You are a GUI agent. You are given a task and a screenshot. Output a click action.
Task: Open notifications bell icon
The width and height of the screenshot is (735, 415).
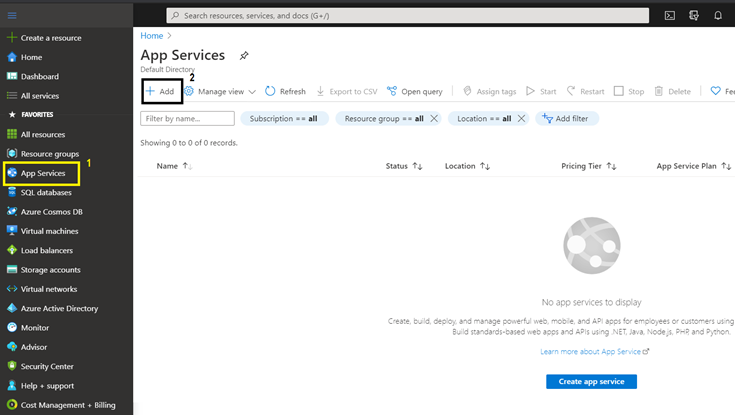pyautogui.click(x=718, y=15)
